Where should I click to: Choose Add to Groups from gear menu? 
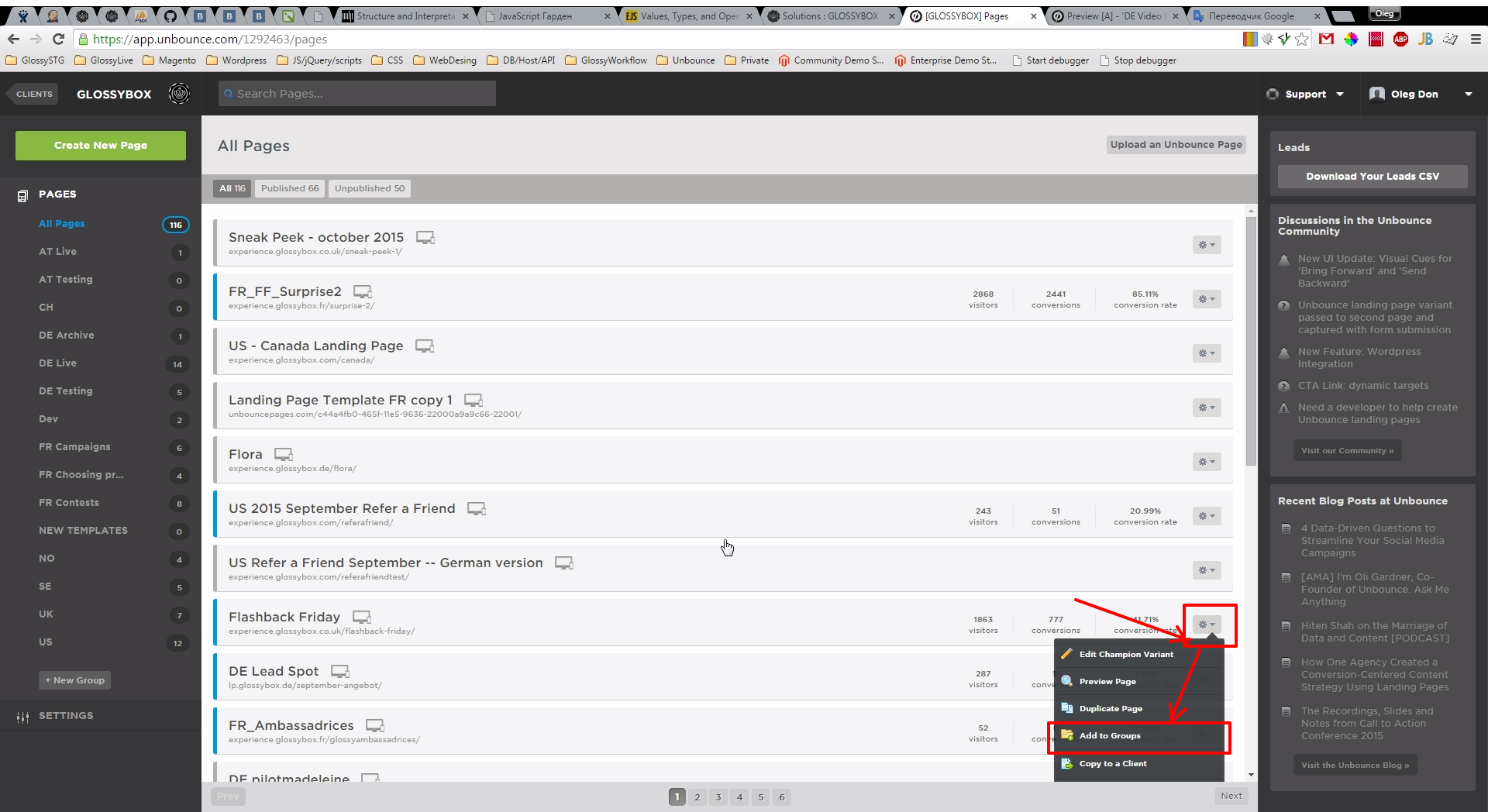point(1139,735)
